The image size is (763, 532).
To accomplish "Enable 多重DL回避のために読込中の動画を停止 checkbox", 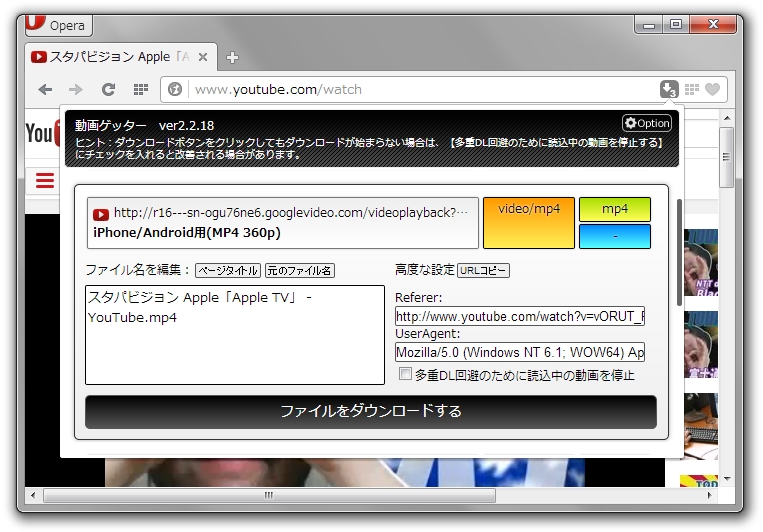I will 405,374.
